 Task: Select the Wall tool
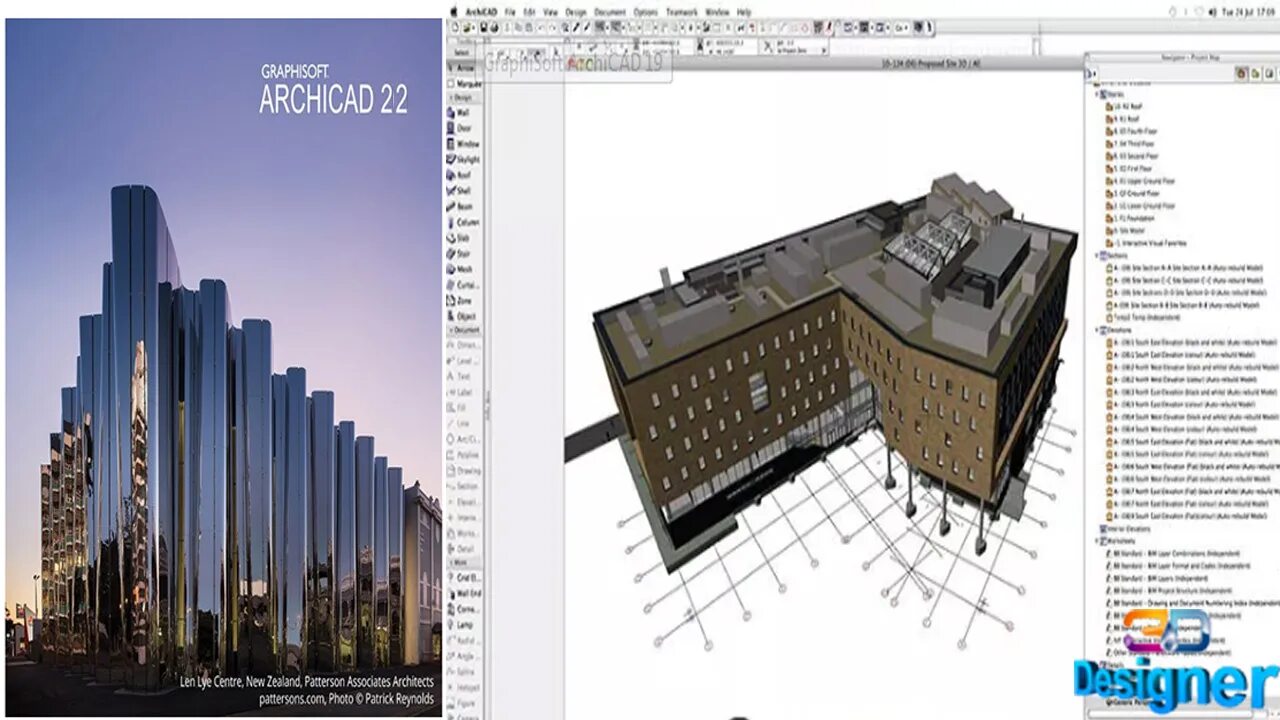pos(465,113)
